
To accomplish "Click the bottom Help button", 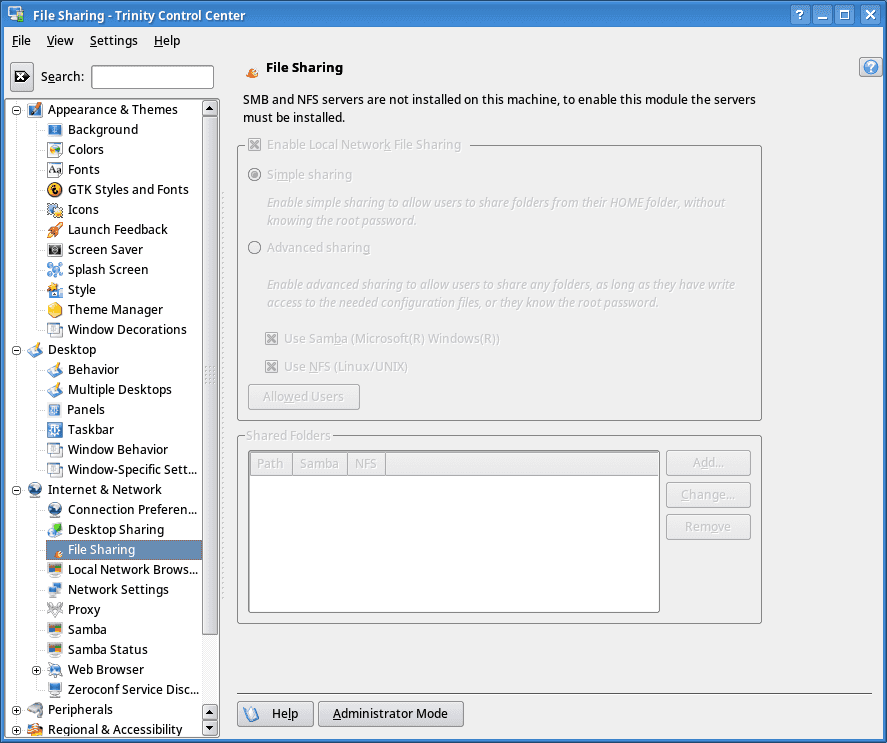I will (x=275, y=714).
